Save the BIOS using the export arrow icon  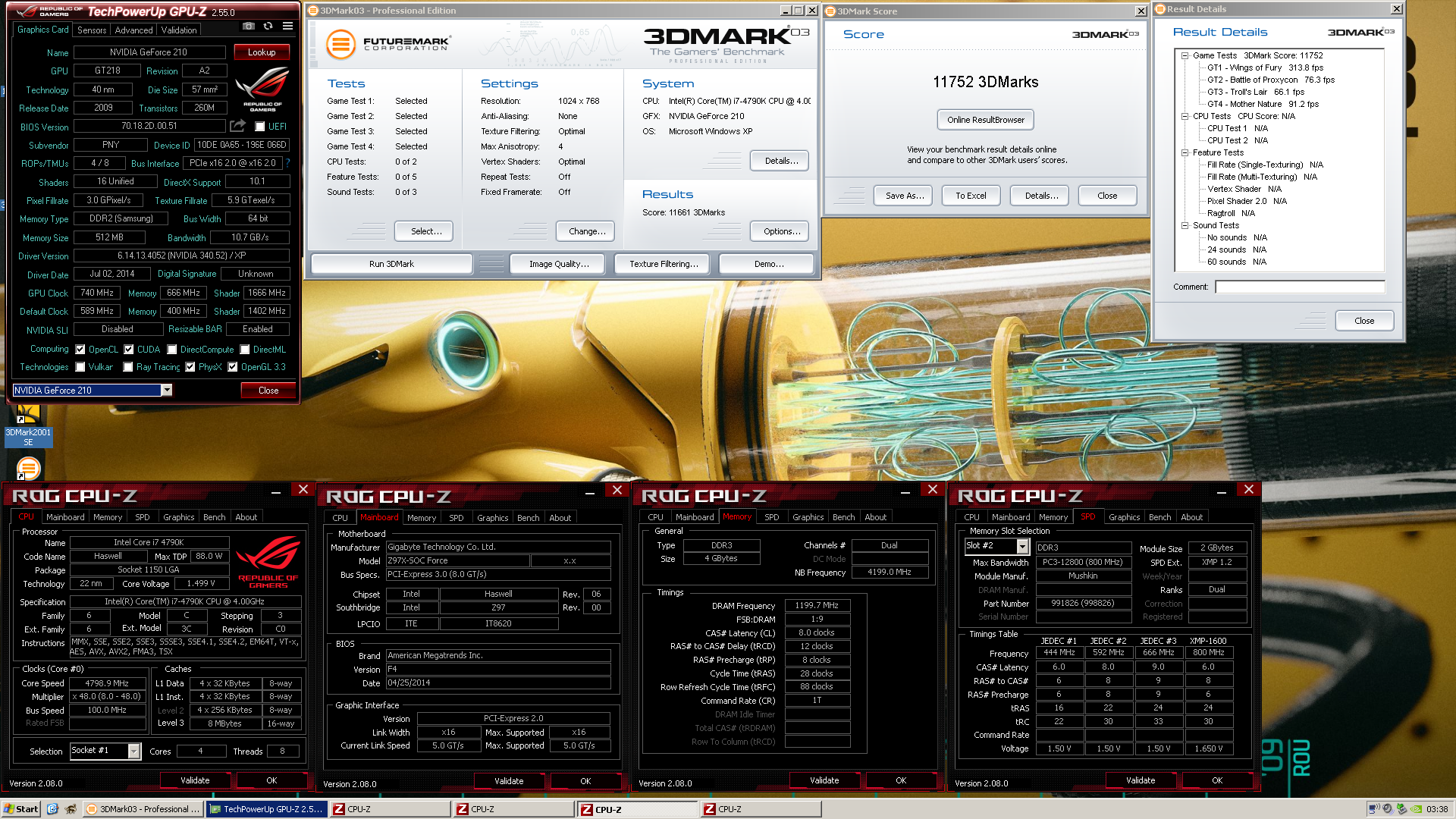(x=238, y=126)
